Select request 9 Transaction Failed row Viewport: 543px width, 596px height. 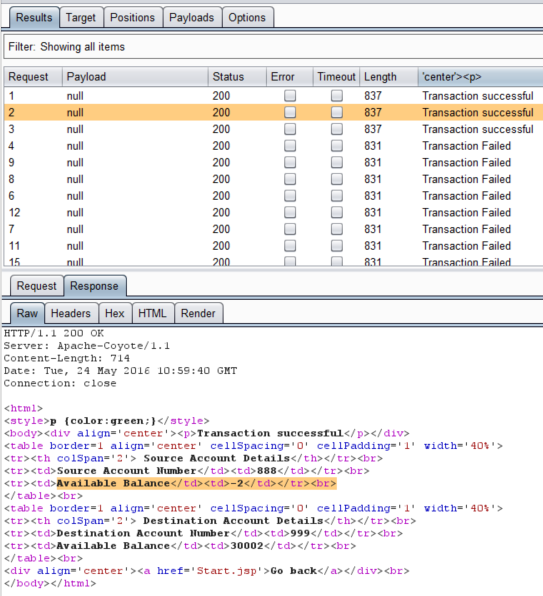tap(273, 162)
